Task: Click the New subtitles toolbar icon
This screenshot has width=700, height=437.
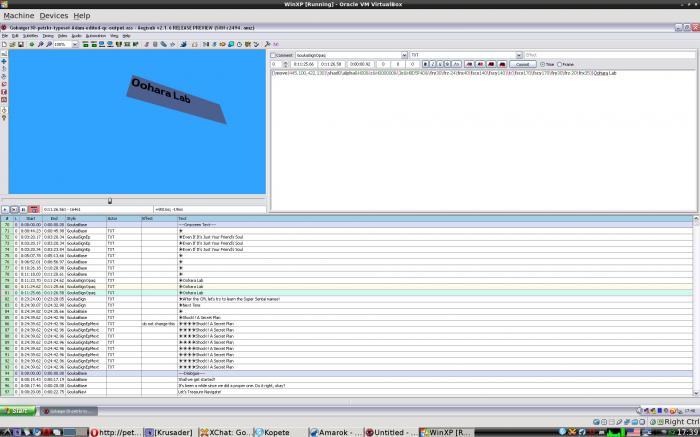Action: (4, 44)
